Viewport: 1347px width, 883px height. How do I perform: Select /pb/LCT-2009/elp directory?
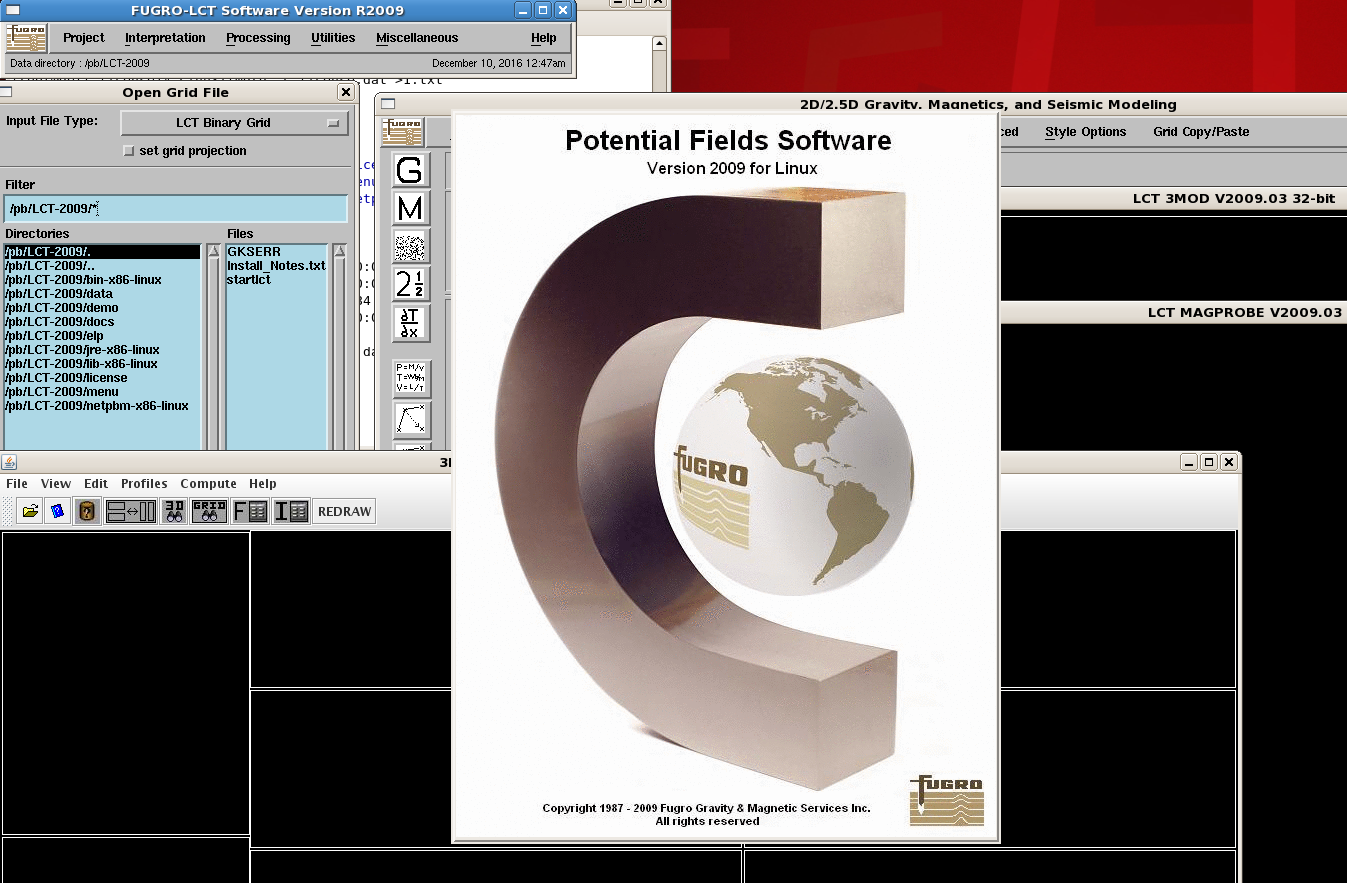102,336
